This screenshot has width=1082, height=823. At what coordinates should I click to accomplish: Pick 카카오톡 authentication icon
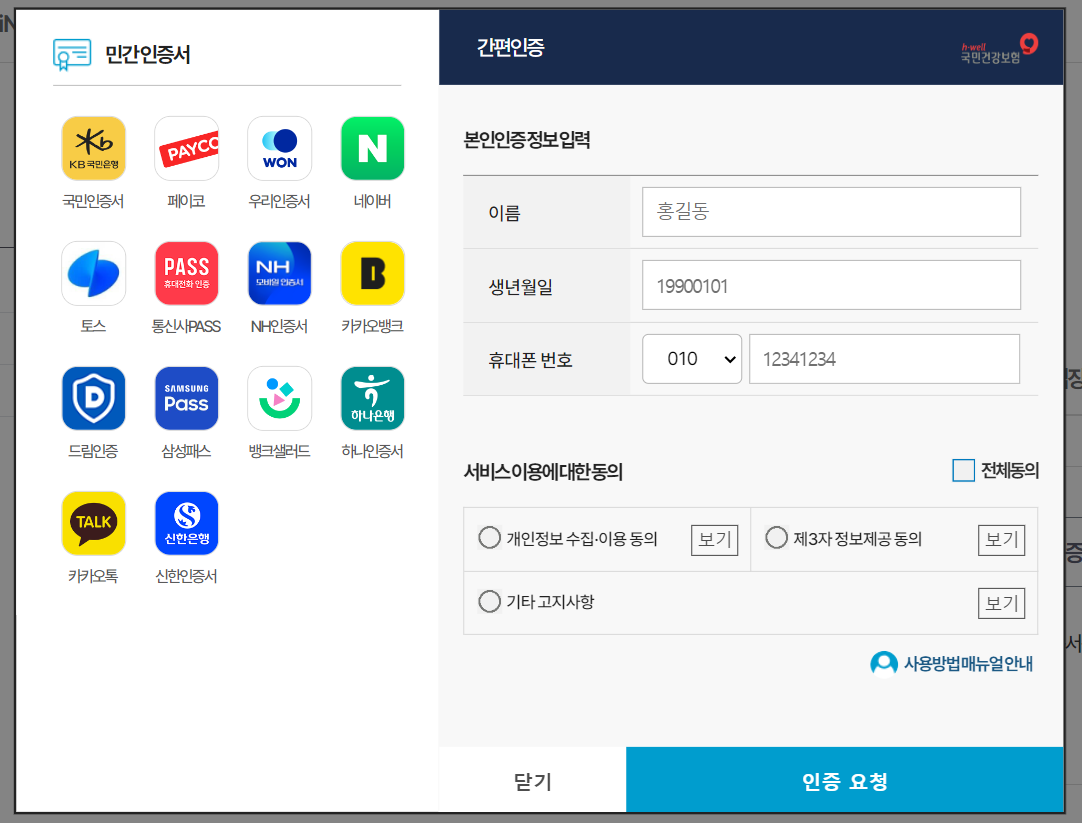coord(93,522)
